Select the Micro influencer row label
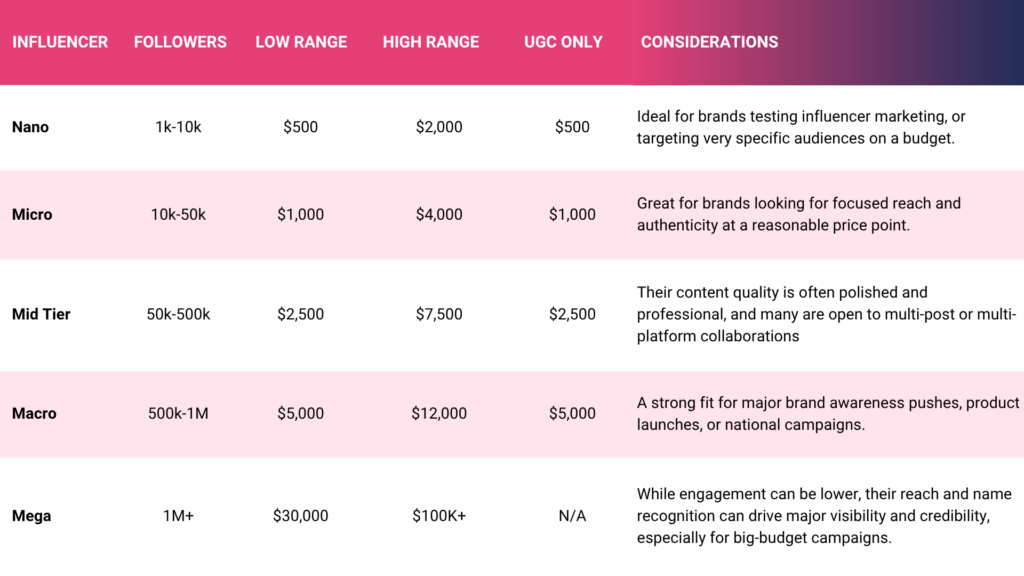 pos(32,214)
